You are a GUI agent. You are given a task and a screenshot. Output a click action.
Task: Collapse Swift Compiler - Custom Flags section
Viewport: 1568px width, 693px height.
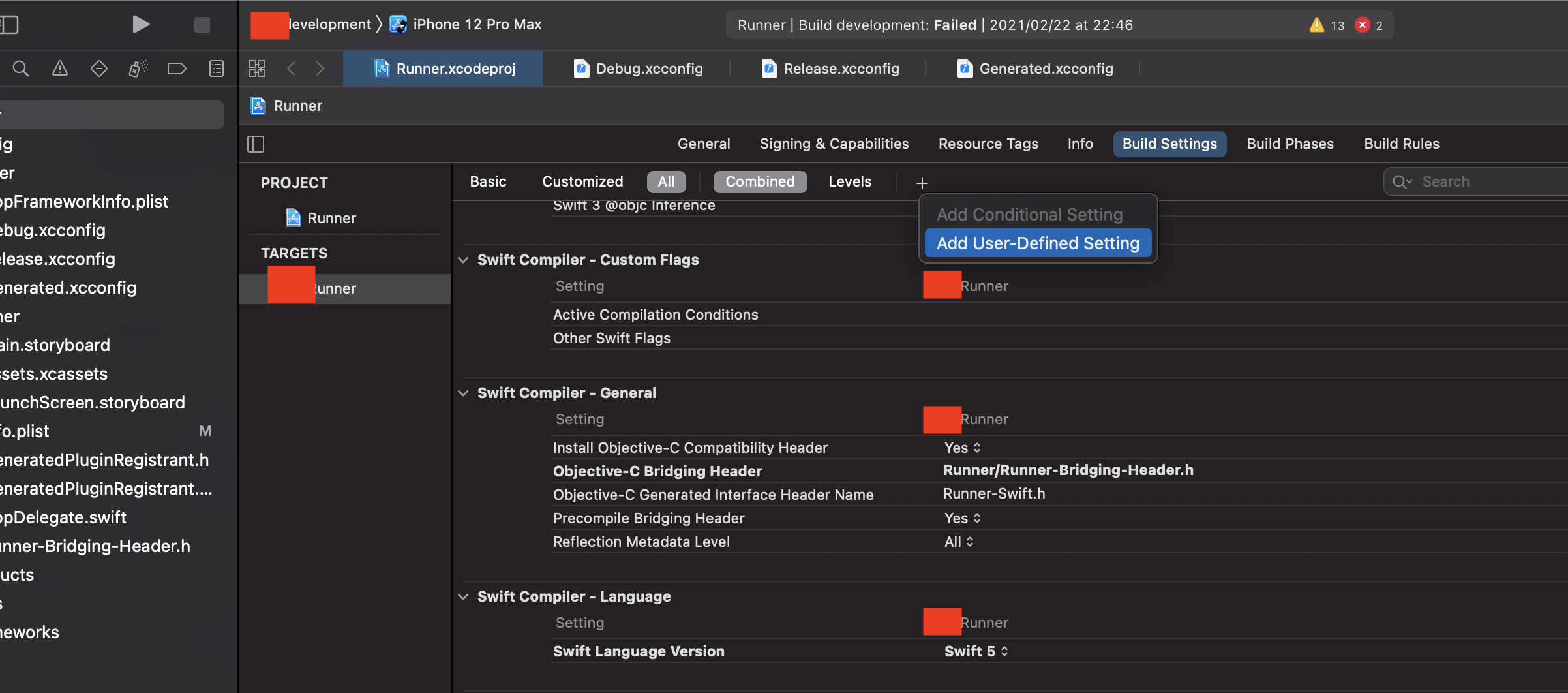(463, 260)
